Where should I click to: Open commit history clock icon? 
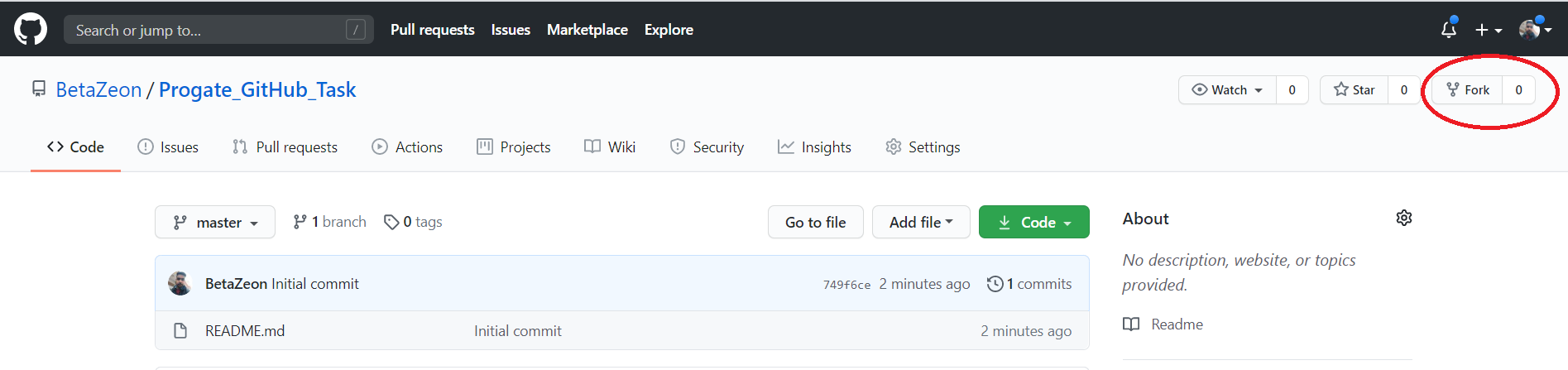[995, 284]
